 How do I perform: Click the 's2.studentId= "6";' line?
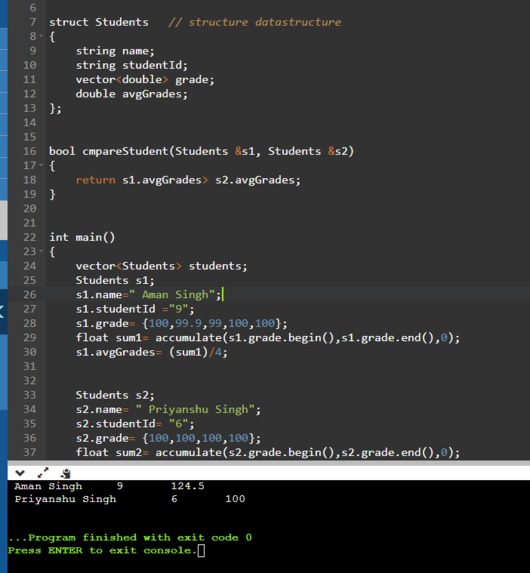[135, 424]
